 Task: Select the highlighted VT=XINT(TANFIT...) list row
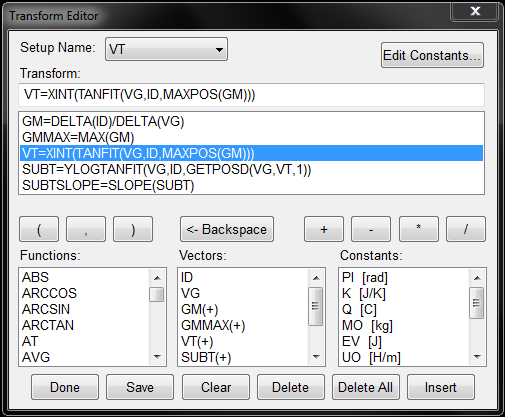pyautogui.click(x=251, y=153)
